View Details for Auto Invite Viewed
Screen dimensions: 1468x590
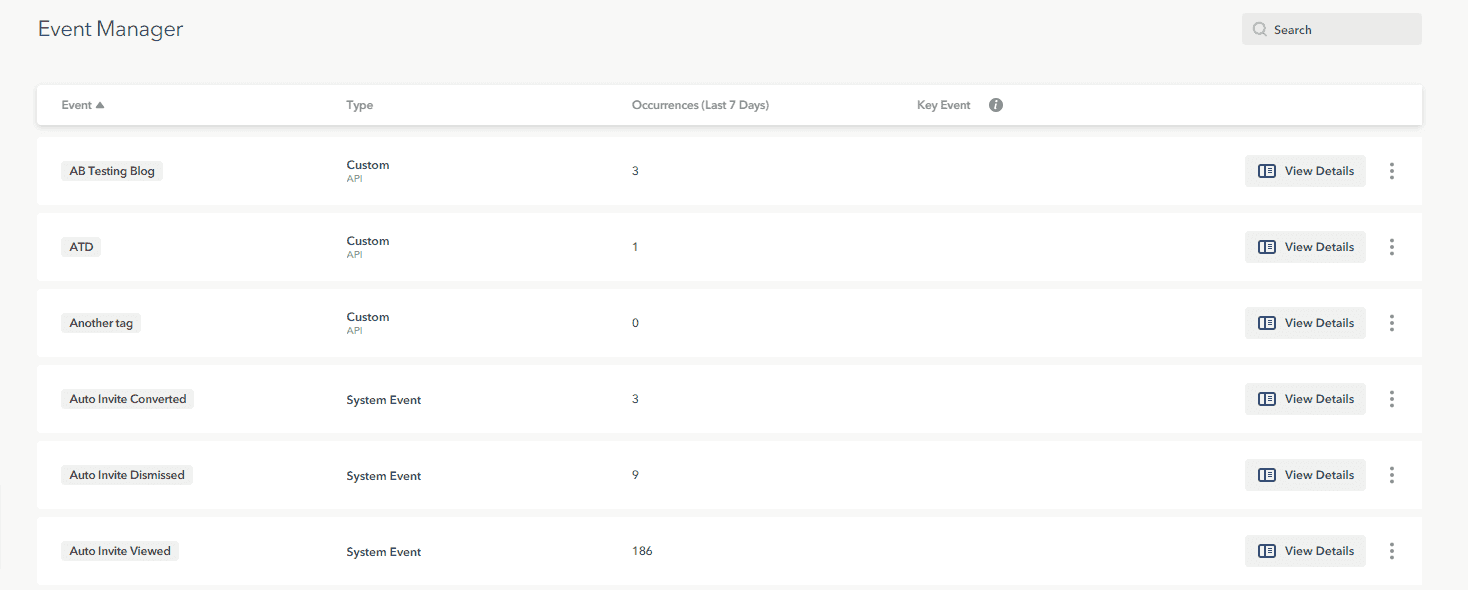[1305, 551]
